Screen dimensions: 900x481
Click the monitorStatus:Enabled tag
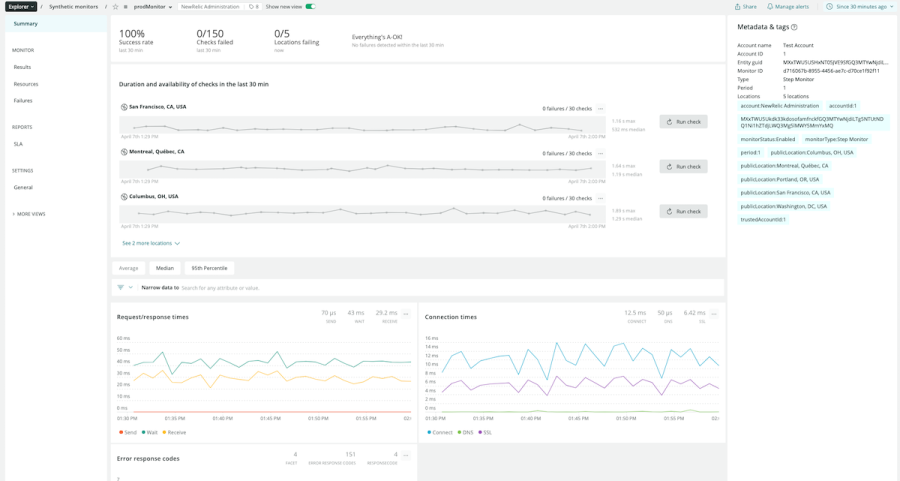768,139
